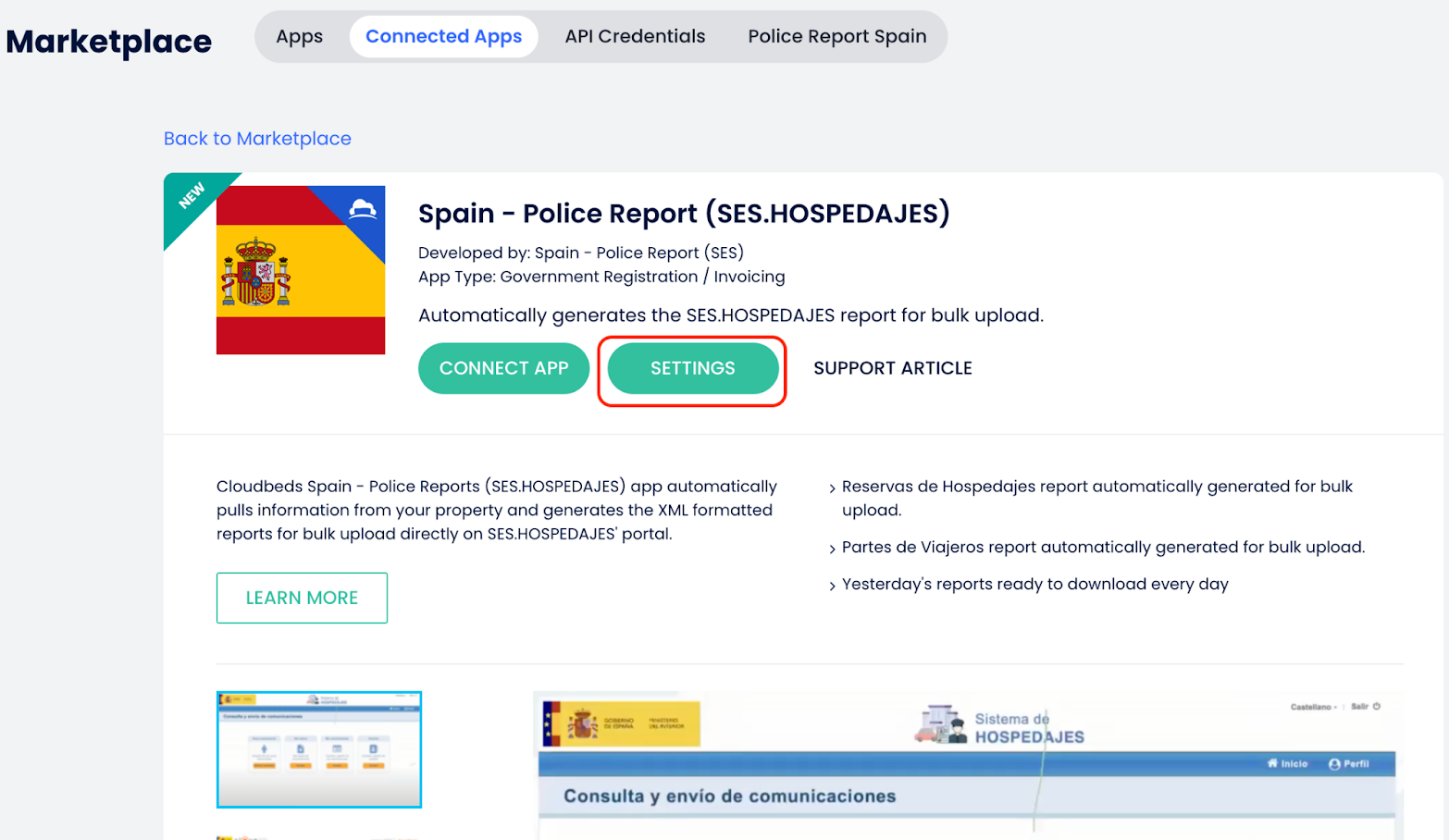Open the Castellano language dropdown in preview
Screen dimensions: 1449x840
click(1313, 707)
